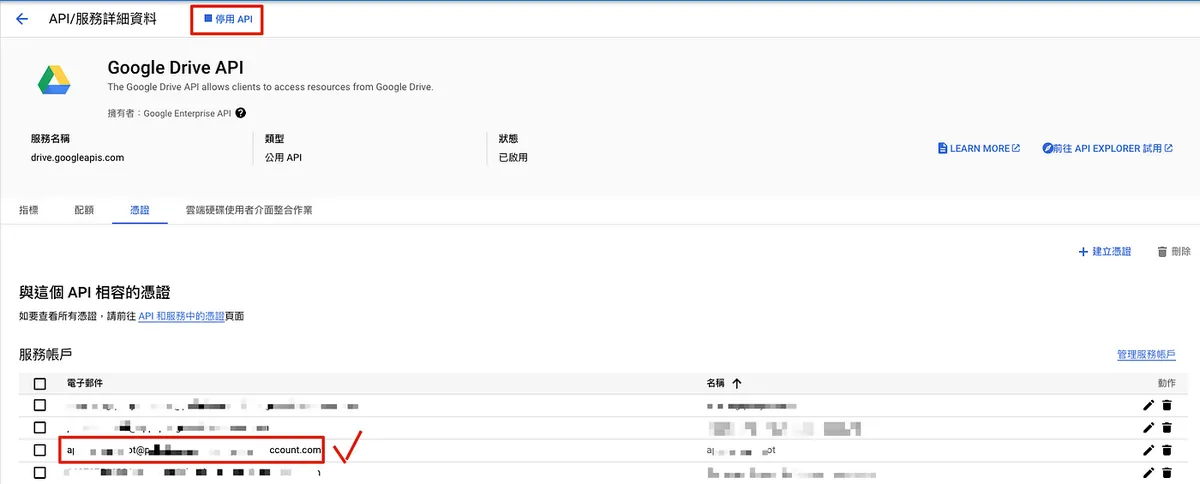Viewport: 1200px width, 484px height.
Task: Click the help icon beside Google Enterprise API
Action: click(x=241, y=113)
